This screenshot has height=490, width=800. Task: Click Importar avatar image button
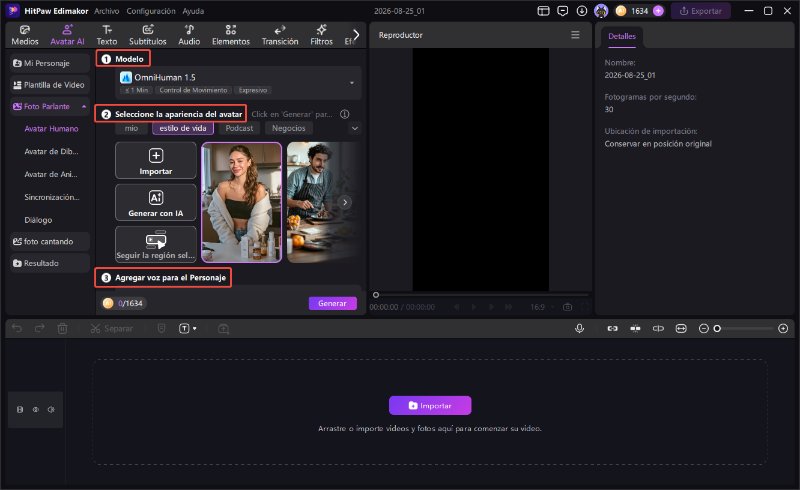pos(156,161)
